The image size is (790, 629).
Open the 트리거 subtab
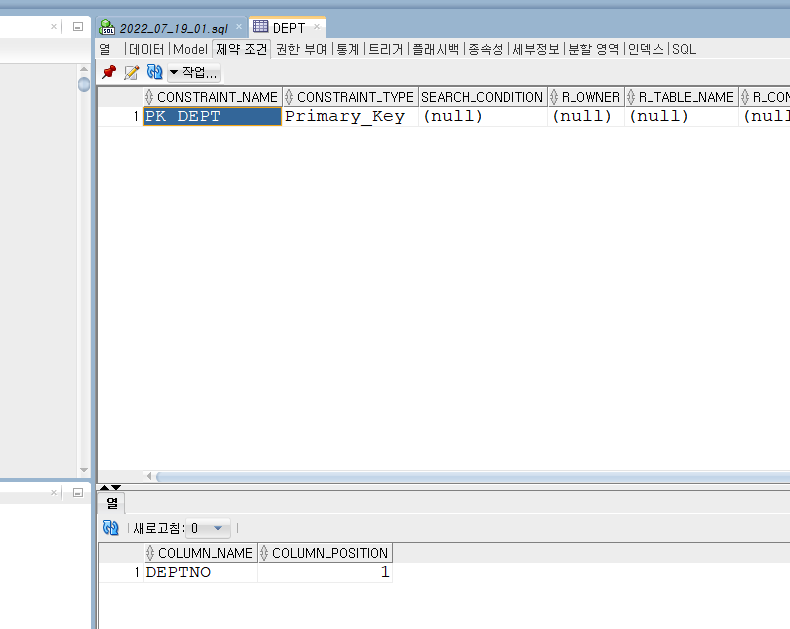point(386,49)
